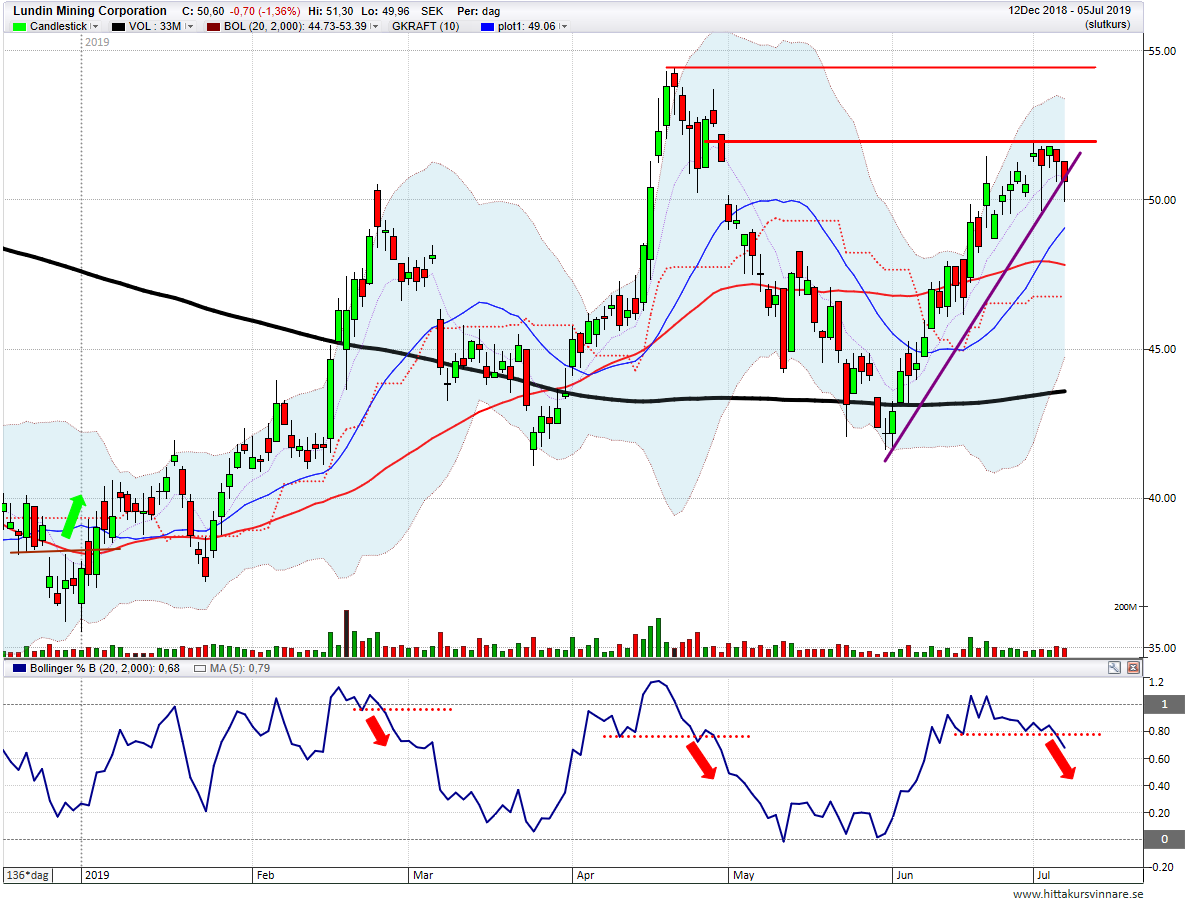Click the Bollinger % B (20, 2,000) label

pos(105,668)
